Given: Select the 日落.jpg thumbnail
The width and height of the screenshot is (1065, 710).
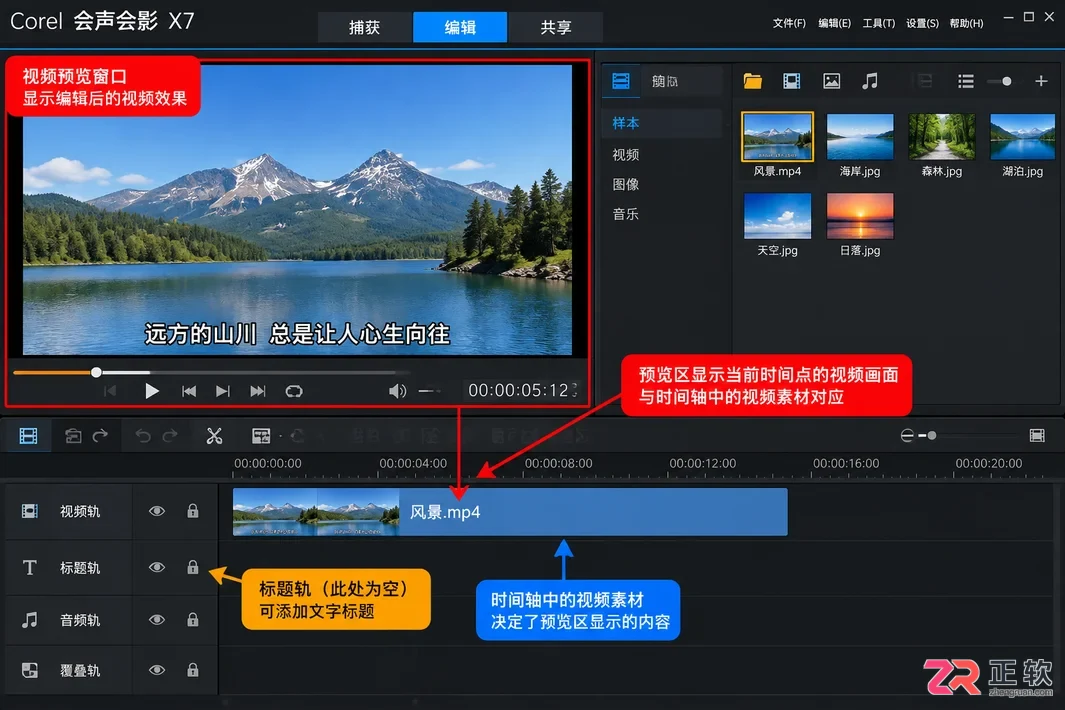Looking at the screenshot, I should 860,216.
